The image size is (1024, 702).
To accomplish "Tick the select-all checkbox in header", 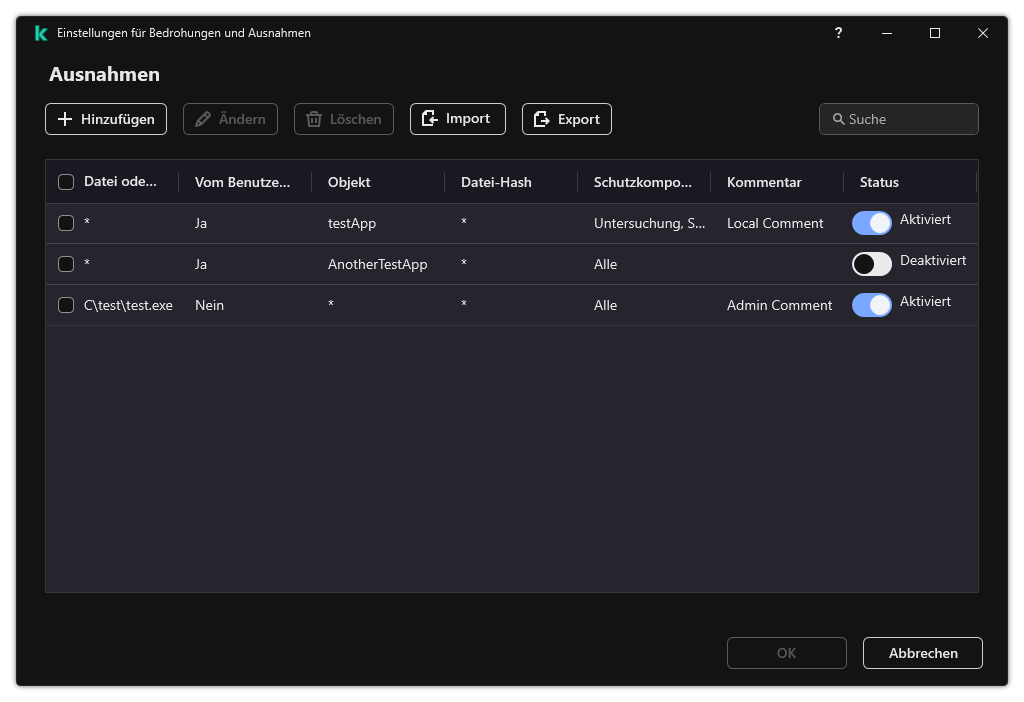I will [x=66, y=182].
